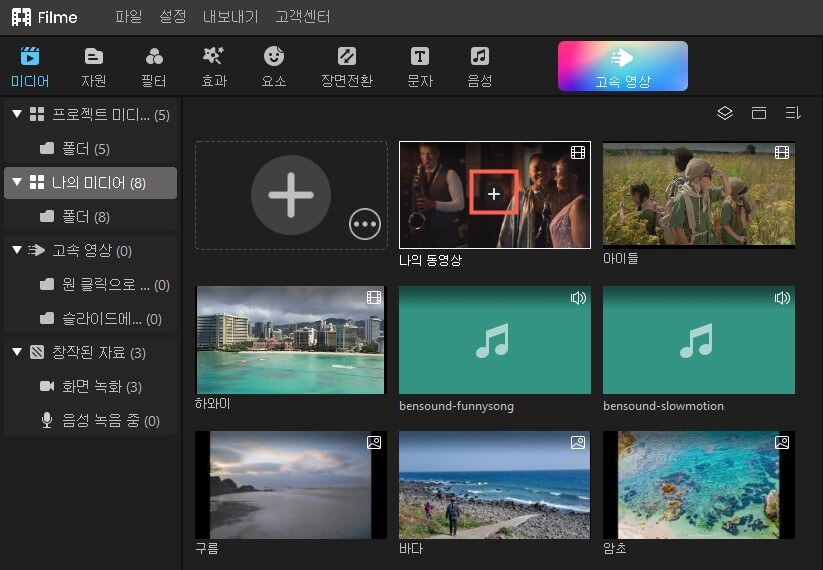
Task: Click the 아이들 file name label
Action: point(620,258)
